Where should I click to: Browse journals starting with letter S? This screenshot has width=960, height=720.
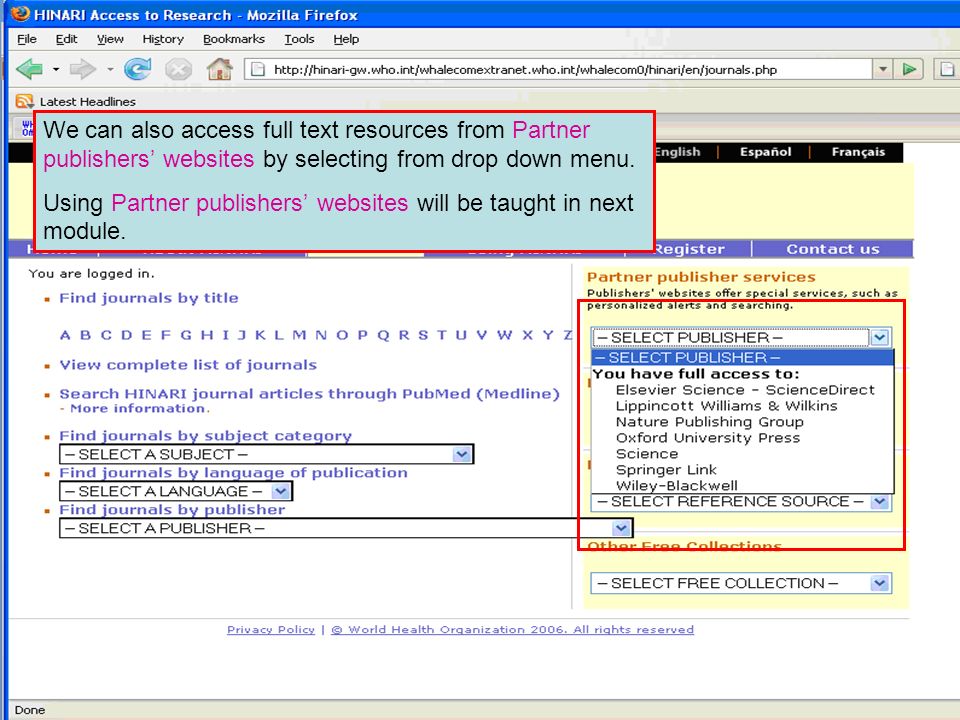click(423, 335)
